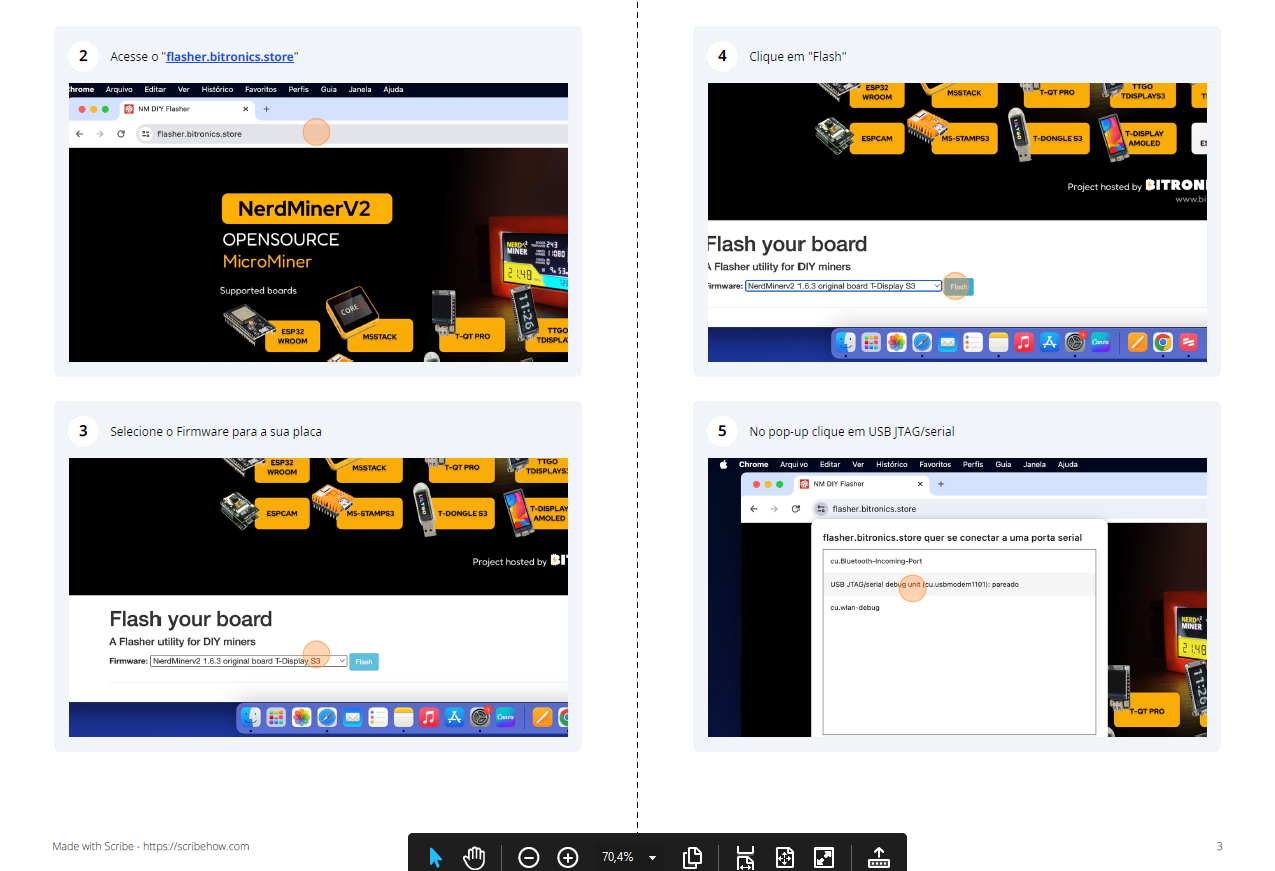Click Chrome icon in step 4 dock

pyautogui.click(x=1162, y=342)
